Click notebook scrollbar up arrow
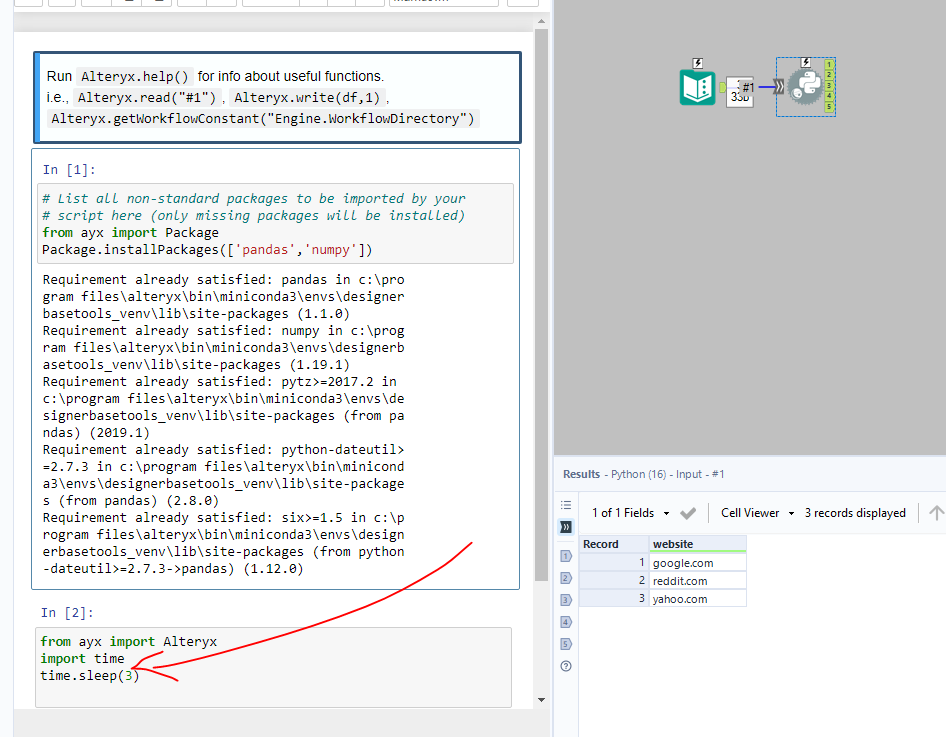Image resolution: width=946 pixels, height=737 pixels. [541, 21]
